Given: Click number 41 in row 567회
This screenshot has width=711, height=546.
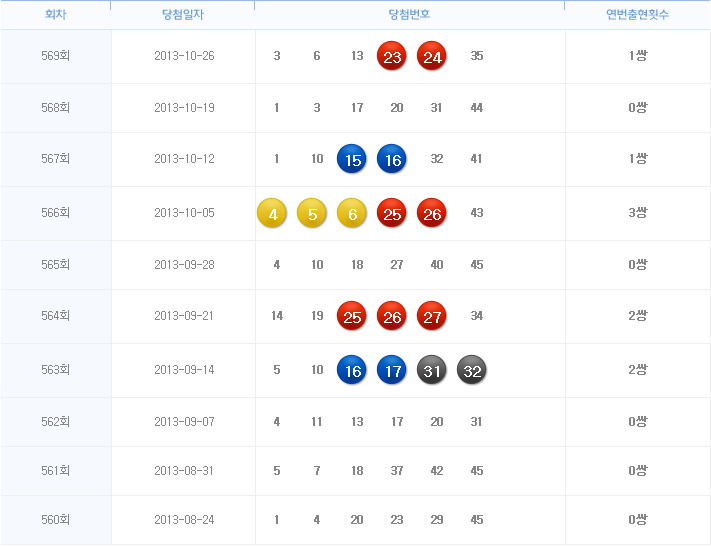Looking at the screenshot, I should click(x=476, y=159).
